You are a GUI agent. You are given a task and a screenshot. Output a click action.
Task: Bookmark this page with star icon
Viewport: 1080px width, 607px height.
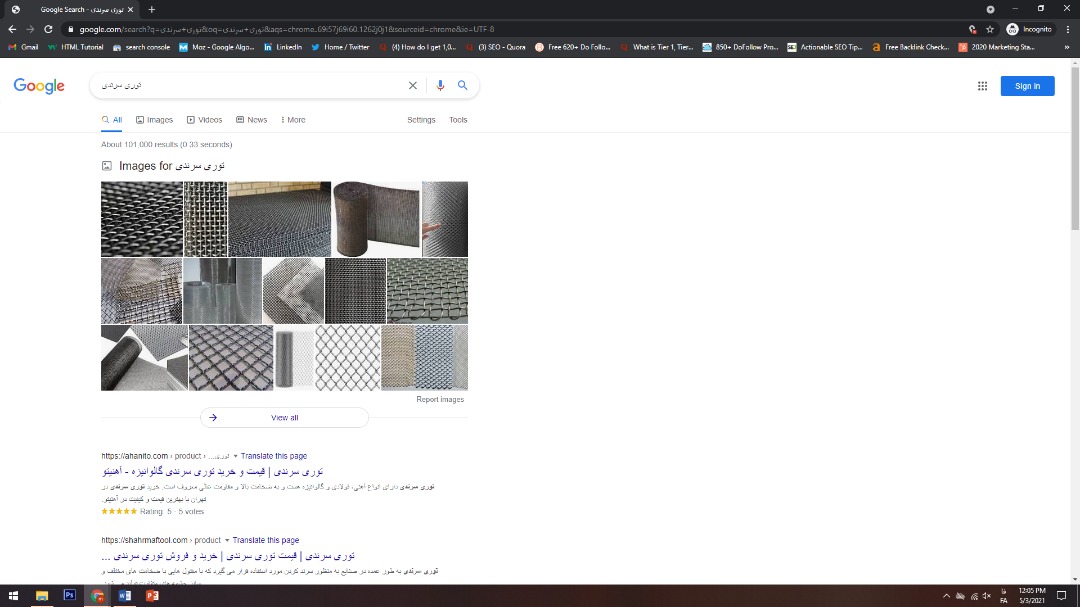click(990, 29)
